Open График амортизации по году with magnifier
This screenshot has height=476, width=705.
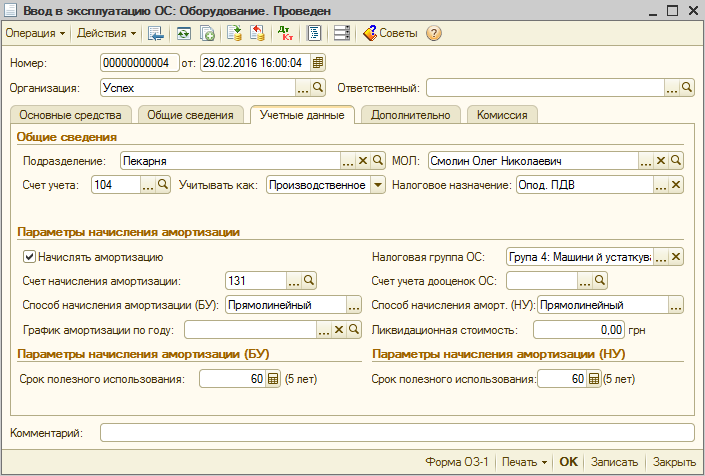[x=353, y=330]
